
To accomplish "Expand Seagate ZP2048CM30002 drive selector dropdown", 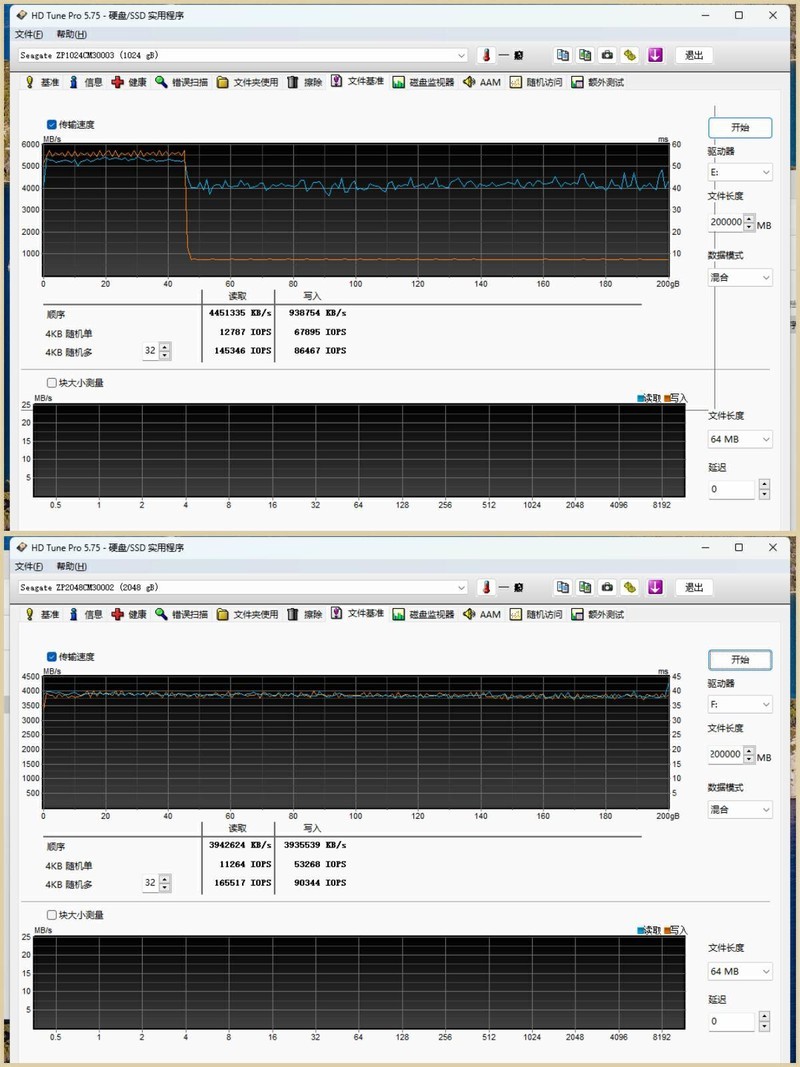I will click(x=461, y=587).
